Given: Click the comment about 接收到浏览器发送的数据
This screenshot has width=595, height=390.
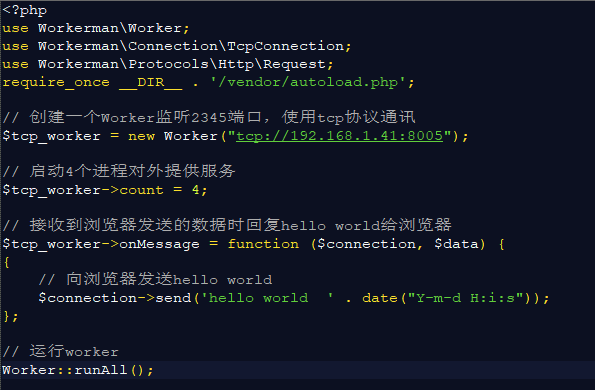Looking at the screenshot, I should 227,225.
